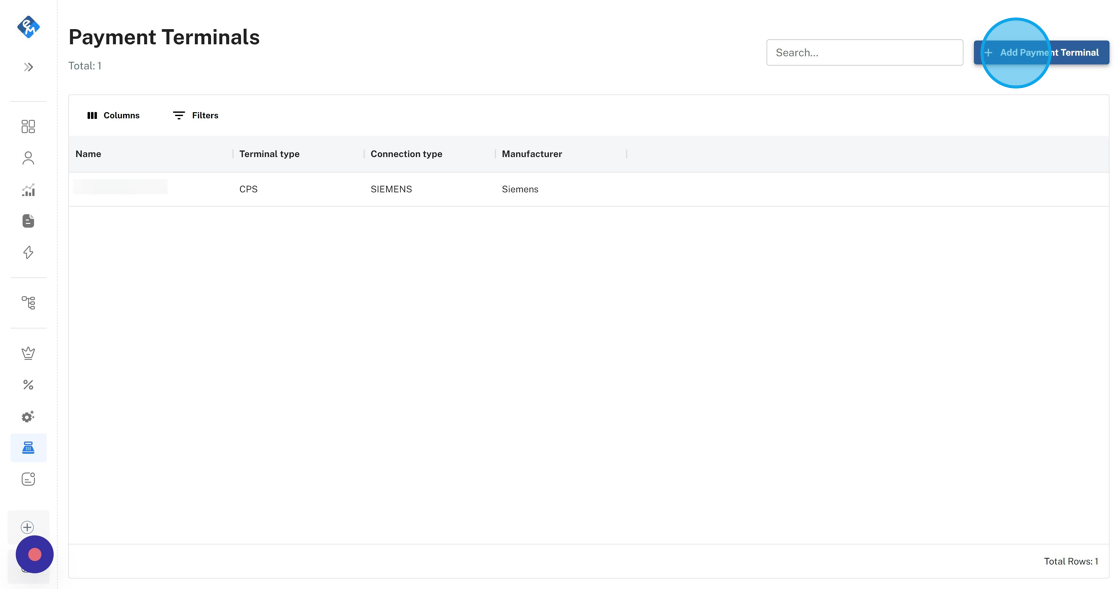
Task: Open the Filters panel
Action: point(195,116)
